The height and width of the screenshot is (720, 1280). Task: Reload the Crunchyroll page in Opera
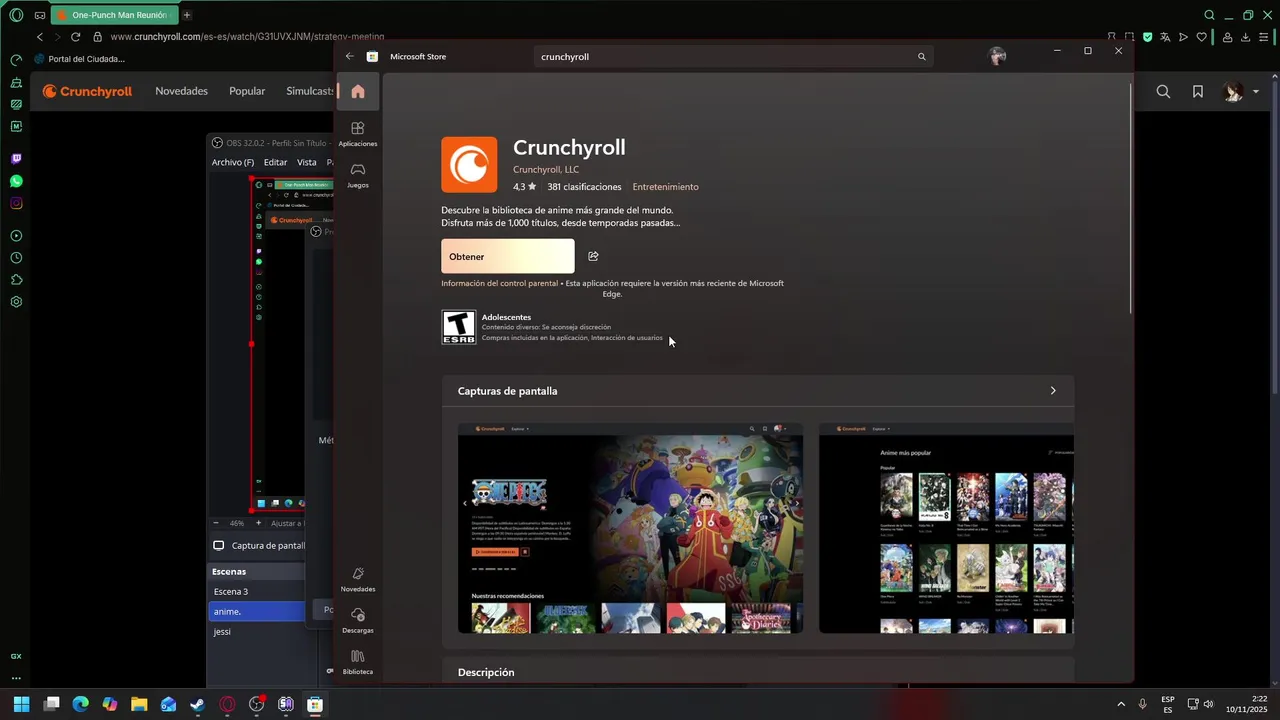click(75, 37)
